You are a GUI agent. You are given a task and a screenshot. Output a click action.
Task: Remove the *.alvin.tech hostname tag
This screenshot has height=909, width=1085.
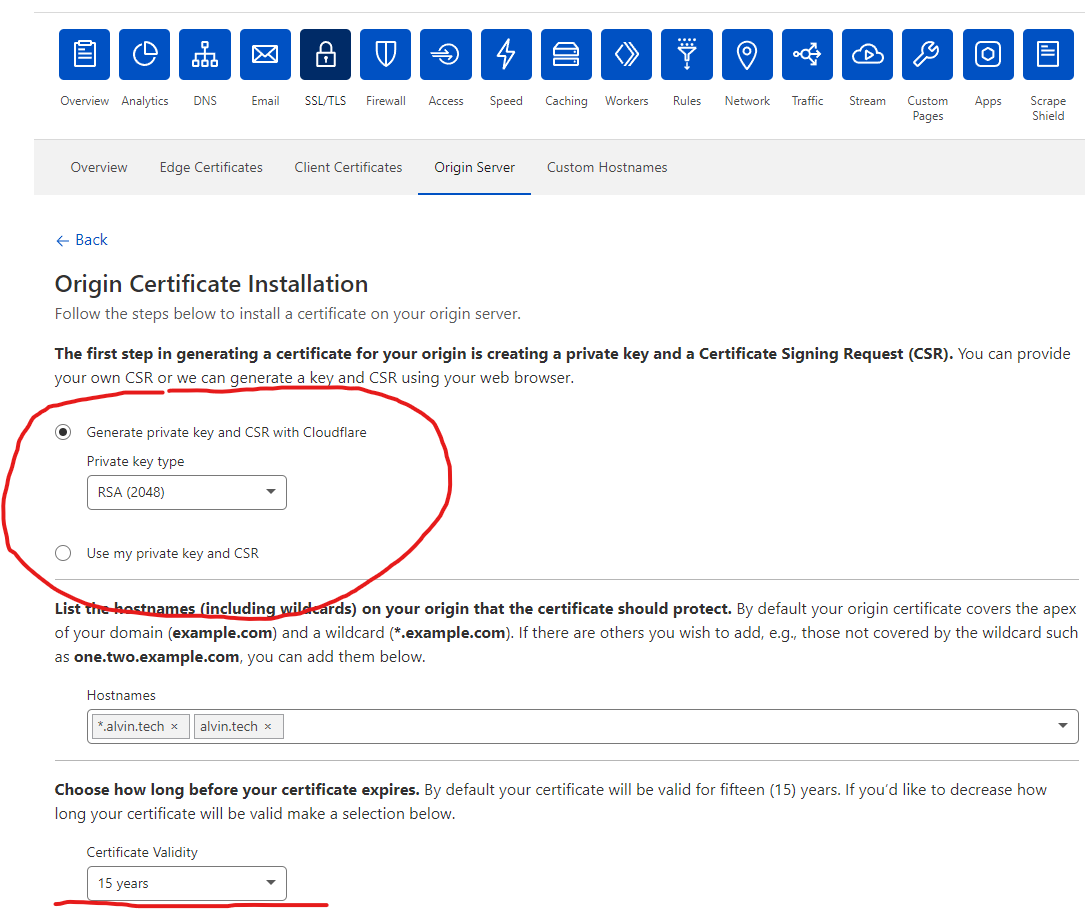(x=174, y=726)
